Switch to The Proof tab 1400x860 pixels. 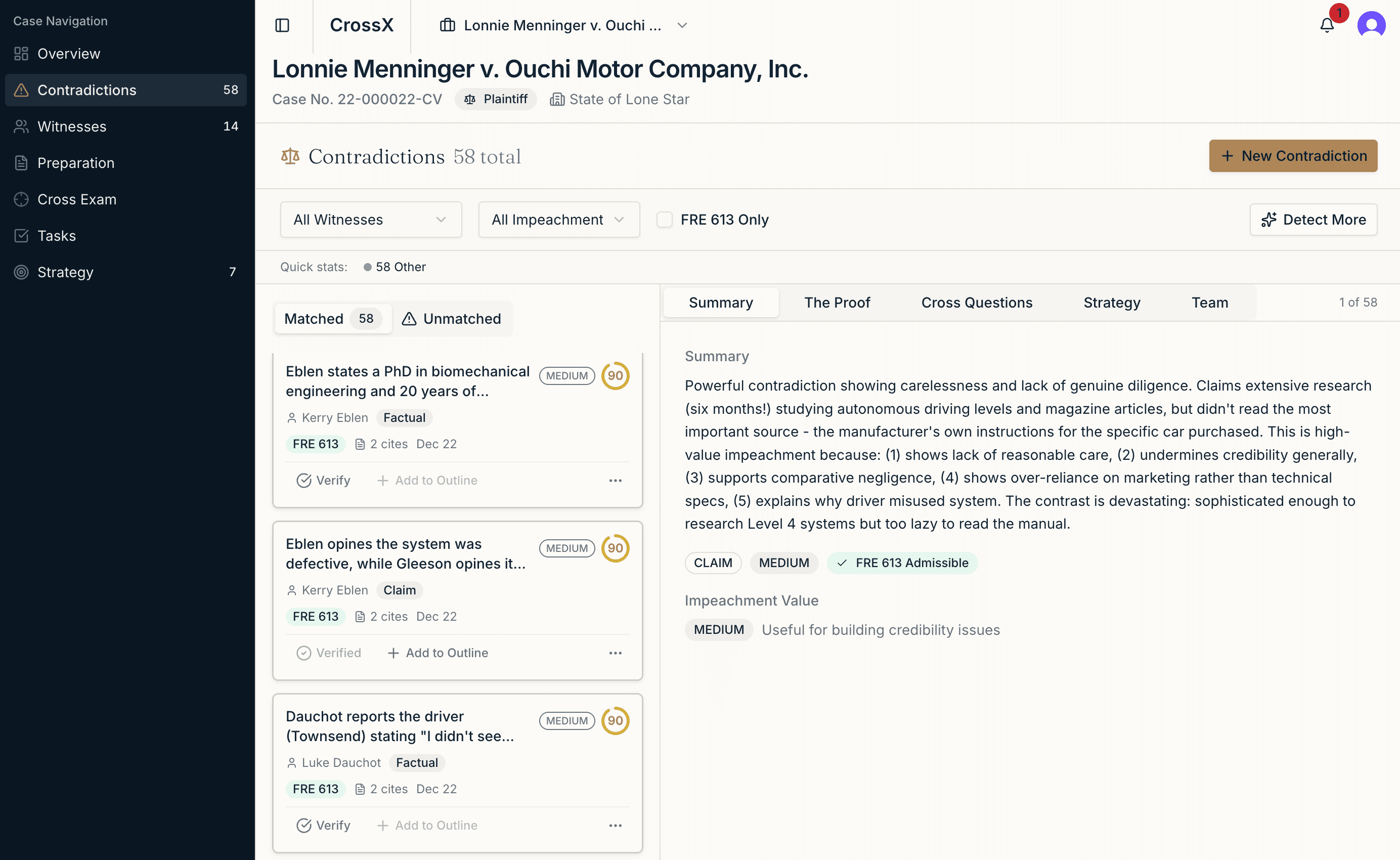click(837, 303)
